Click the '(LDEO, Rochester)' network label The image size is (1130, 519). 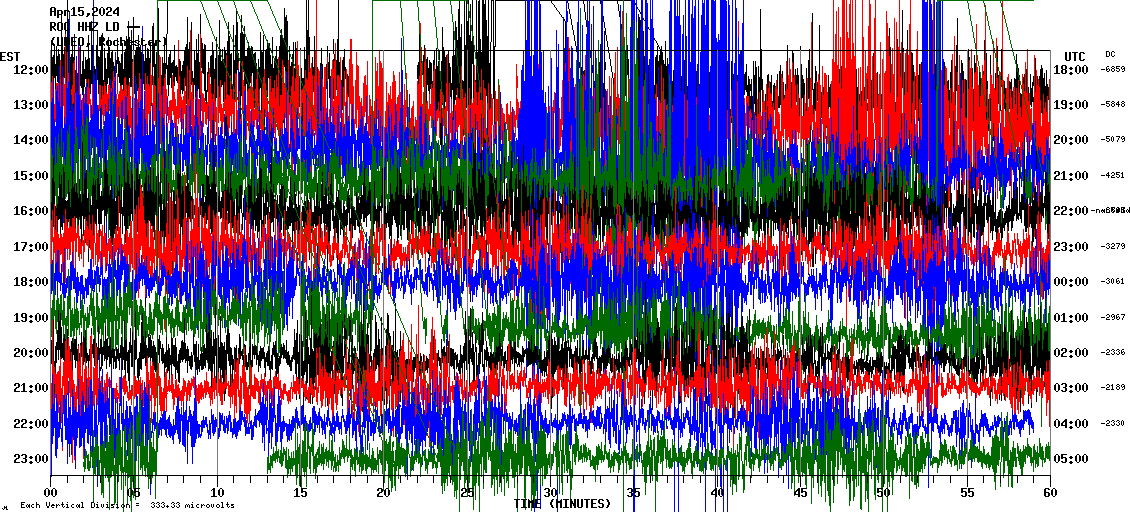tap(108, 42)
